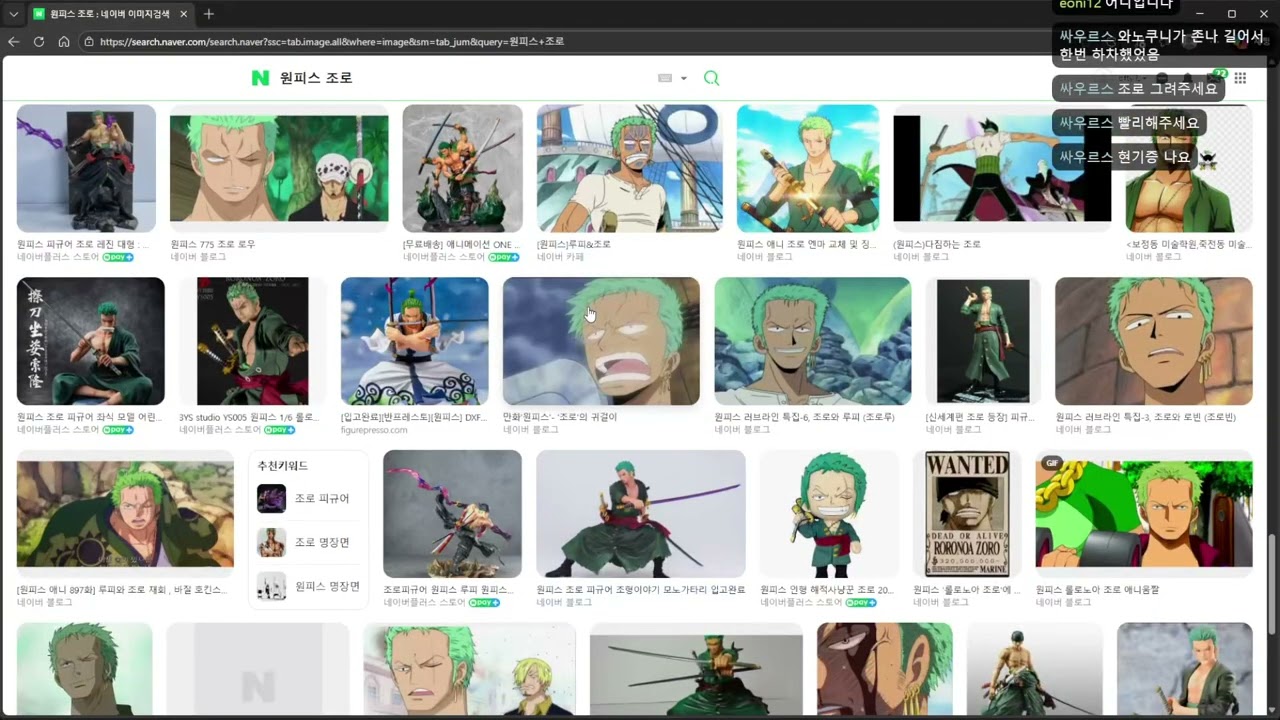Click the figurepresso.com source link
The height and width of the screenshot is (720, 1280).
374,430
